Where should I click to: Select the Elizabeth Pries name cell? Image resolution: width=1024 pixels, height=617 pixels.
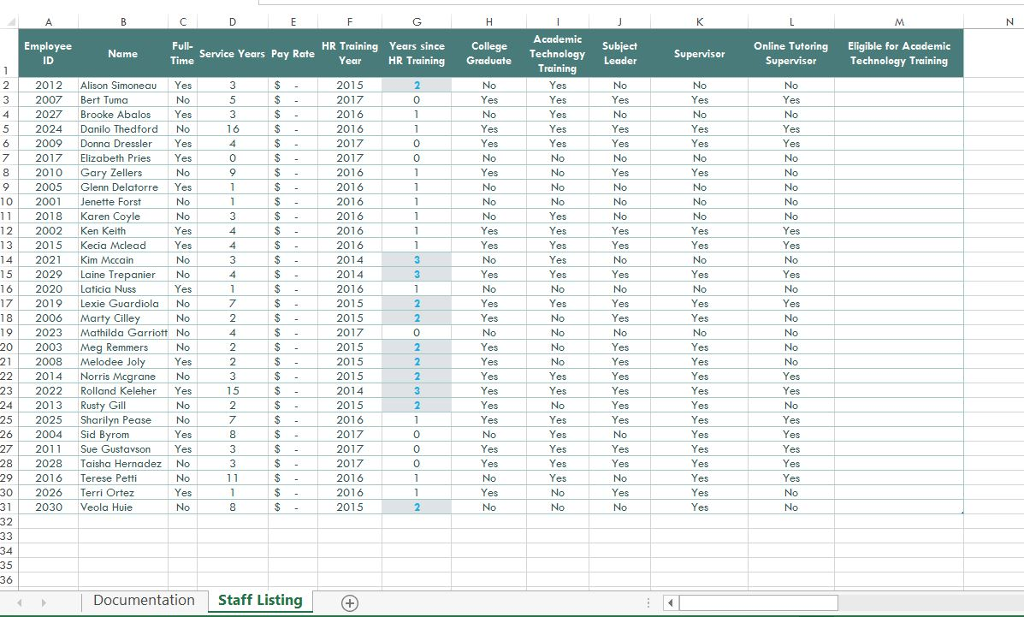[123, 158]
